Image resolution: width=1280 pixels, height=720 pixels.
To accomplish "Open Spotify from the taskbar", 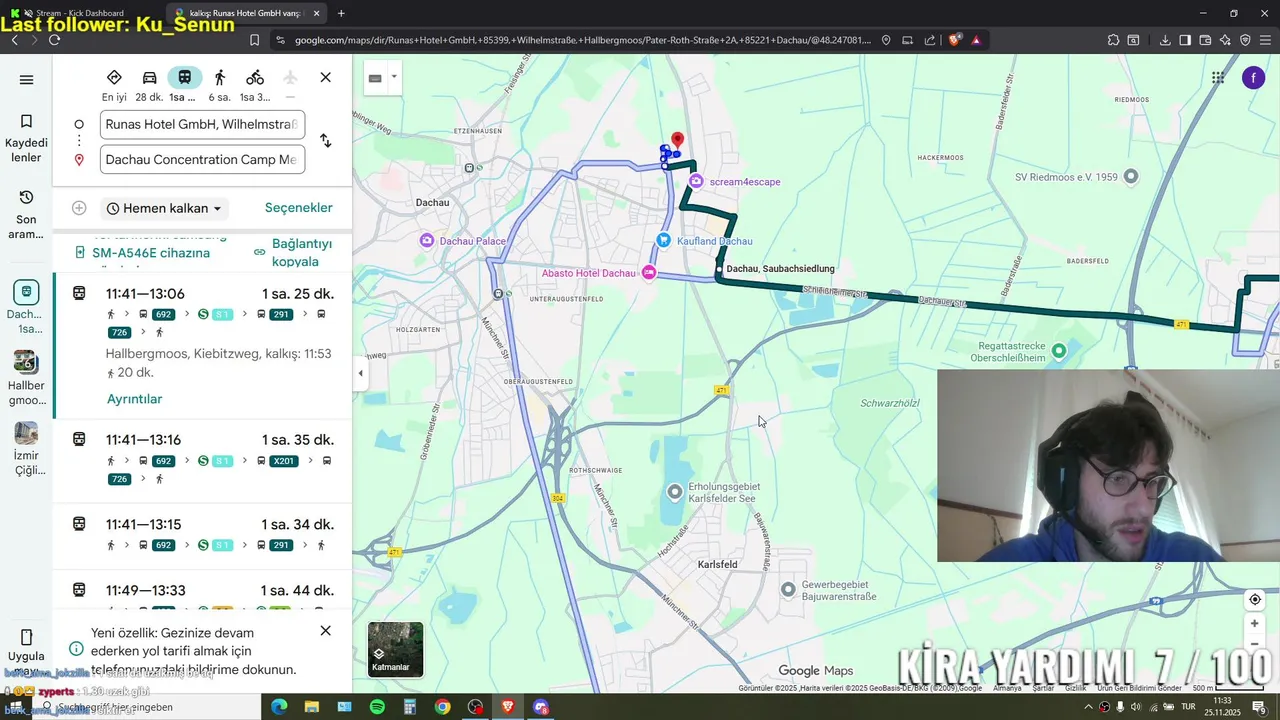I will pos(377,707).
